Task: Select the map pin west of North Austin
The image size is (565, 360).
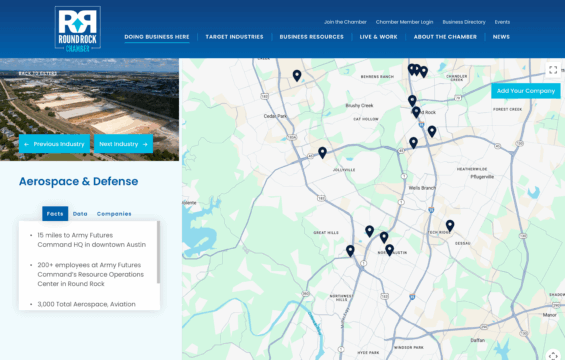Action: pos(350,251)
